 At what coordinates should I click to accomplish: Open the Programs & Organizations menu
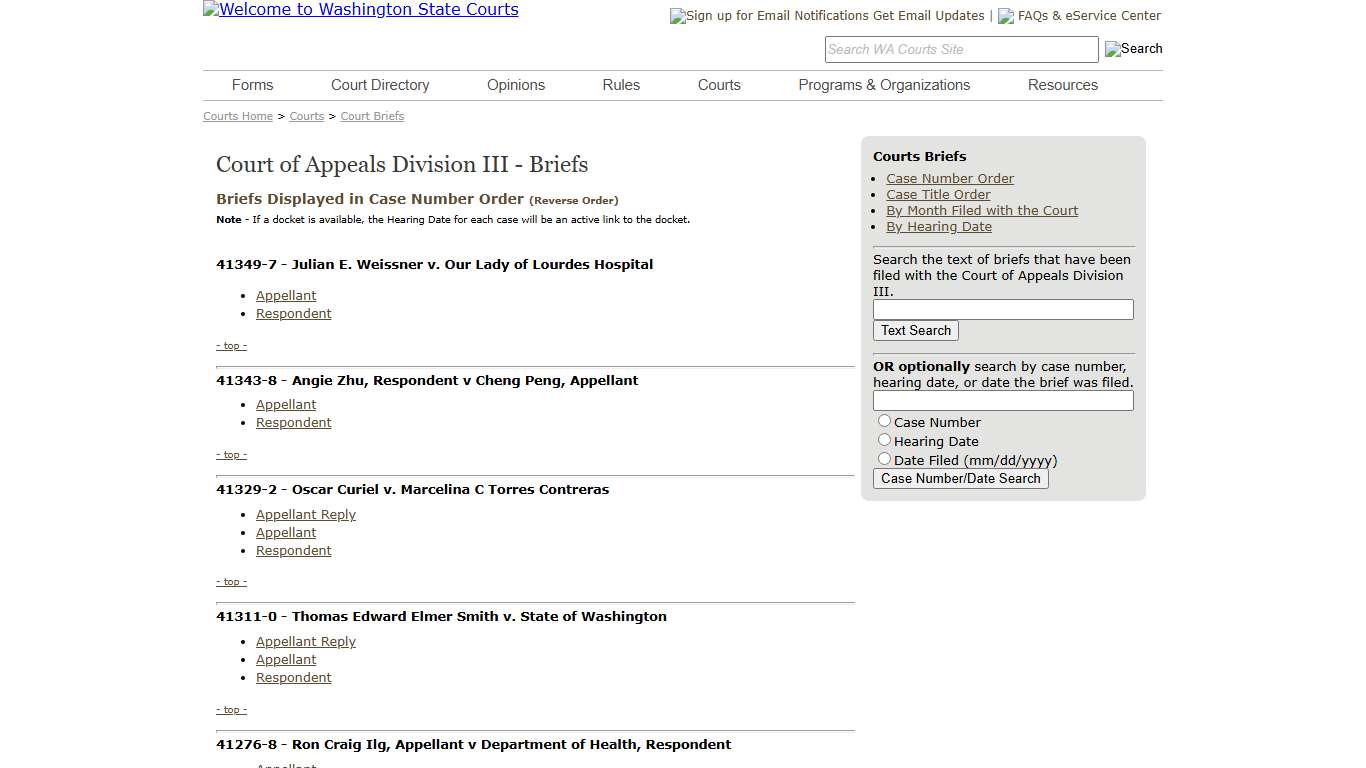884,85
